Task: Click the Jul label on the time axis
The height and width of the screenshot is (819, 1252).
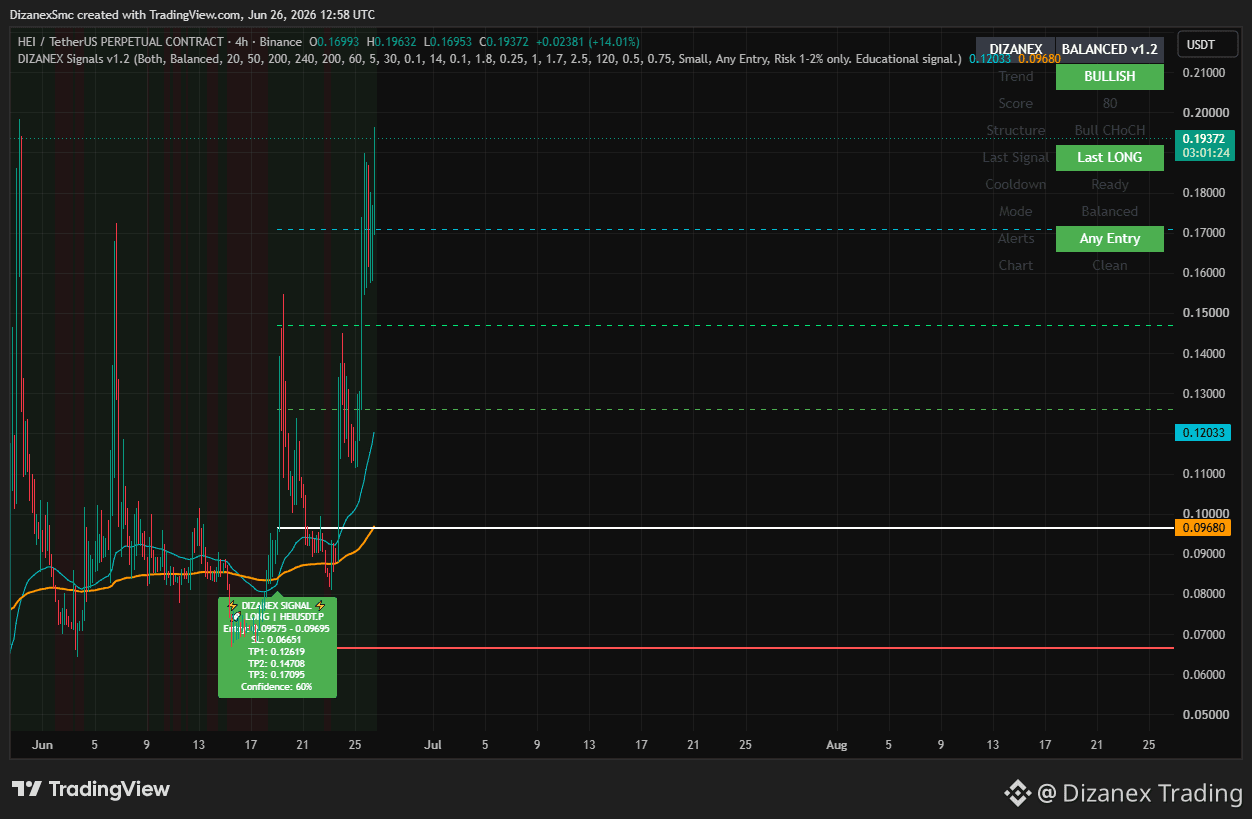Action: coord(433,745)
